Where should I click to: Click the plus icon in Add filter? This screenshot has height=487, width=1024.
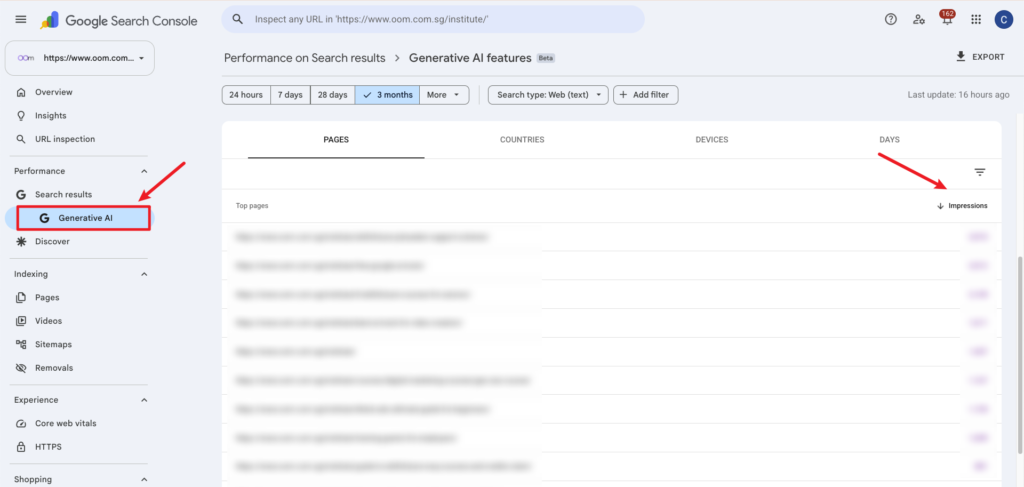click(623, 95)
